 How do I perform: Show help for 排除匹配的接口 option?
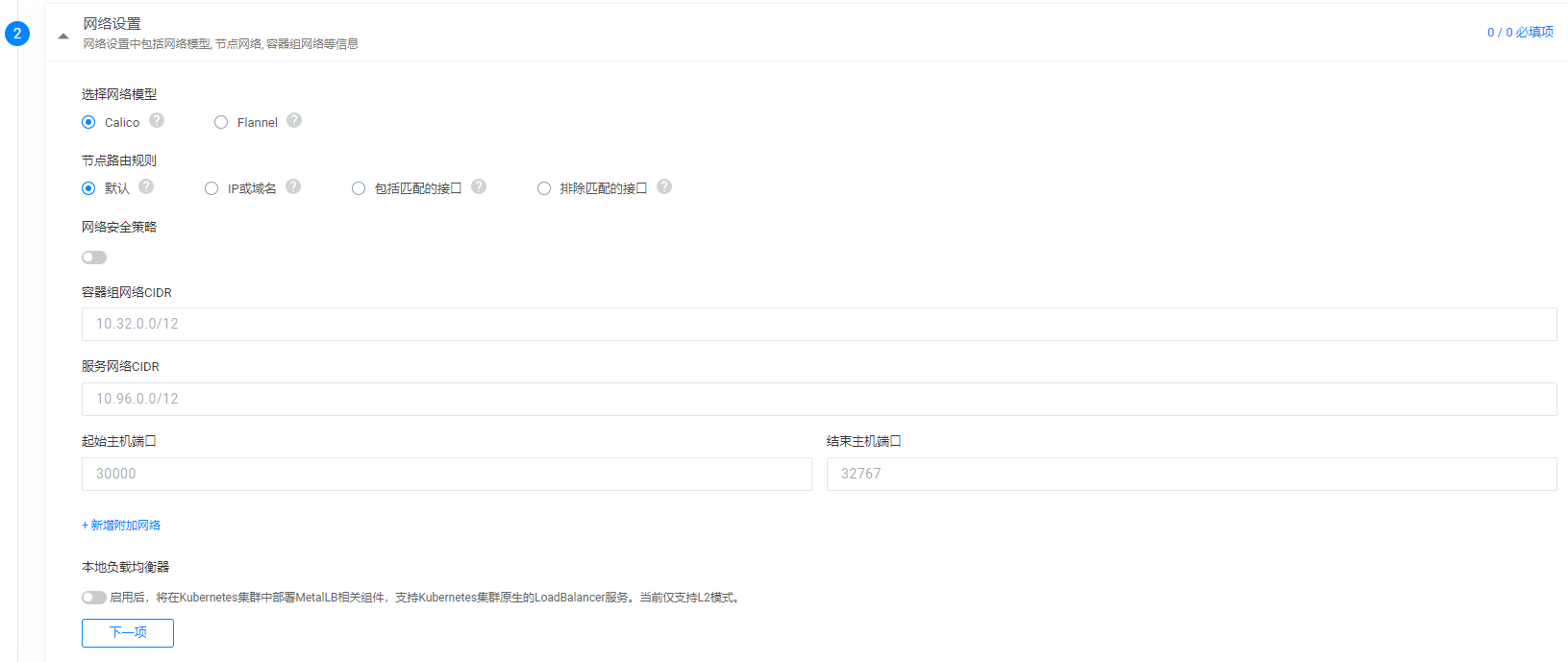coord(664,187)
